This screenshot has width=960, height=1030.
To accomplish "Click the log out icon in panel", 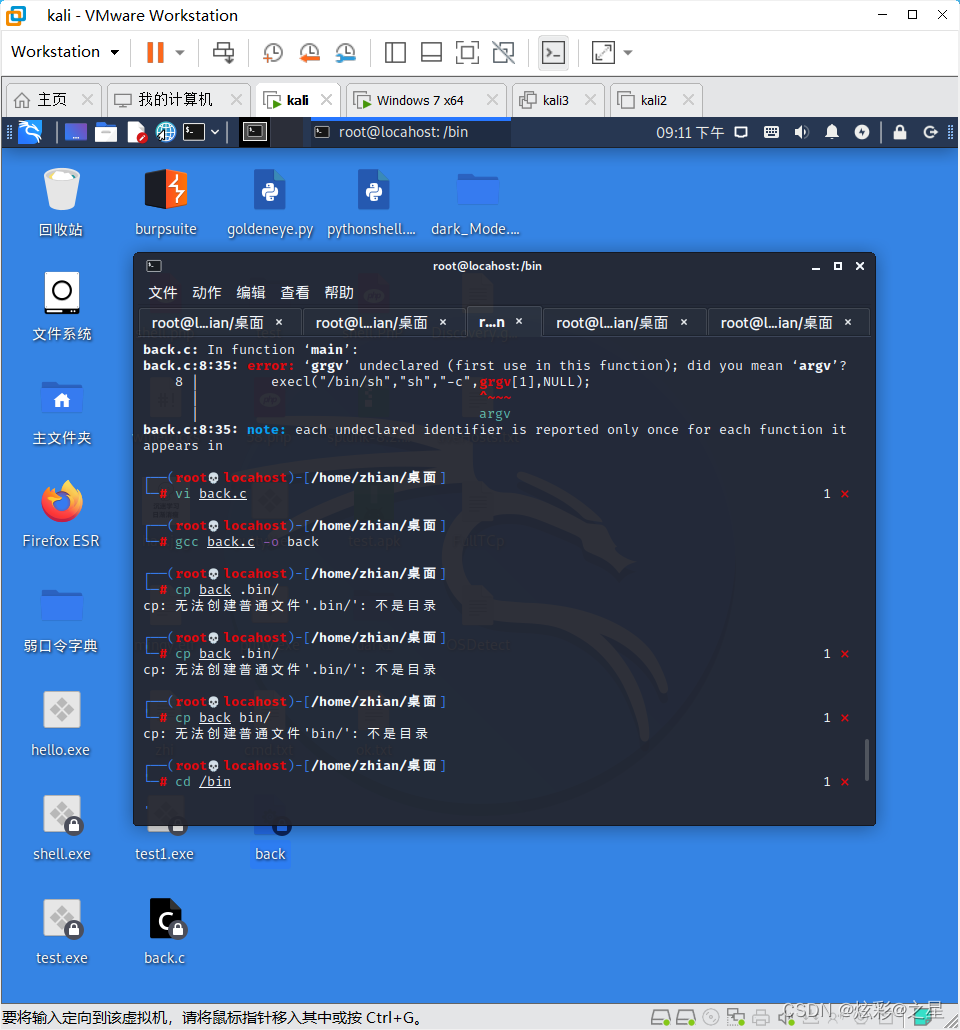I will tap(930, 133).
